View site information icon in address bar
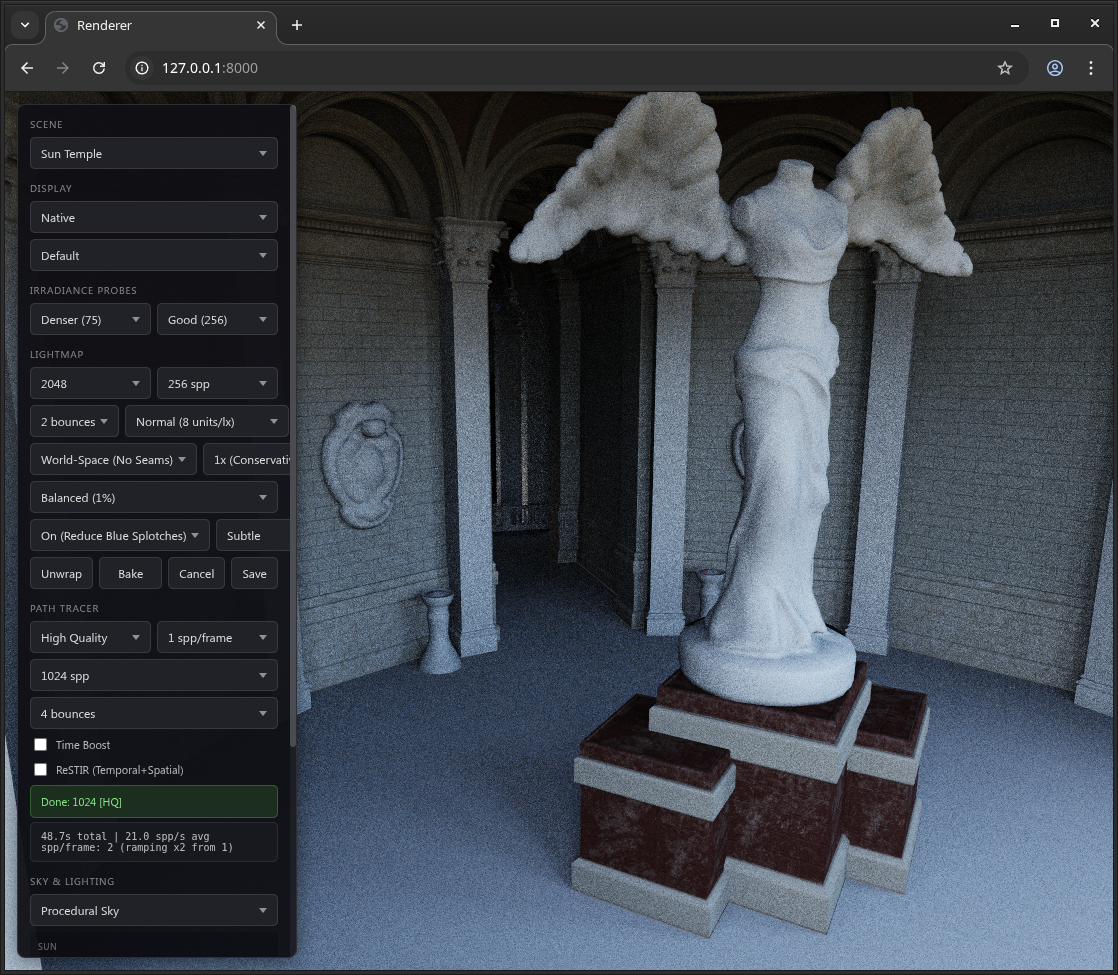The width and height of the screenshot is (1118, 975). click(142, 68)
